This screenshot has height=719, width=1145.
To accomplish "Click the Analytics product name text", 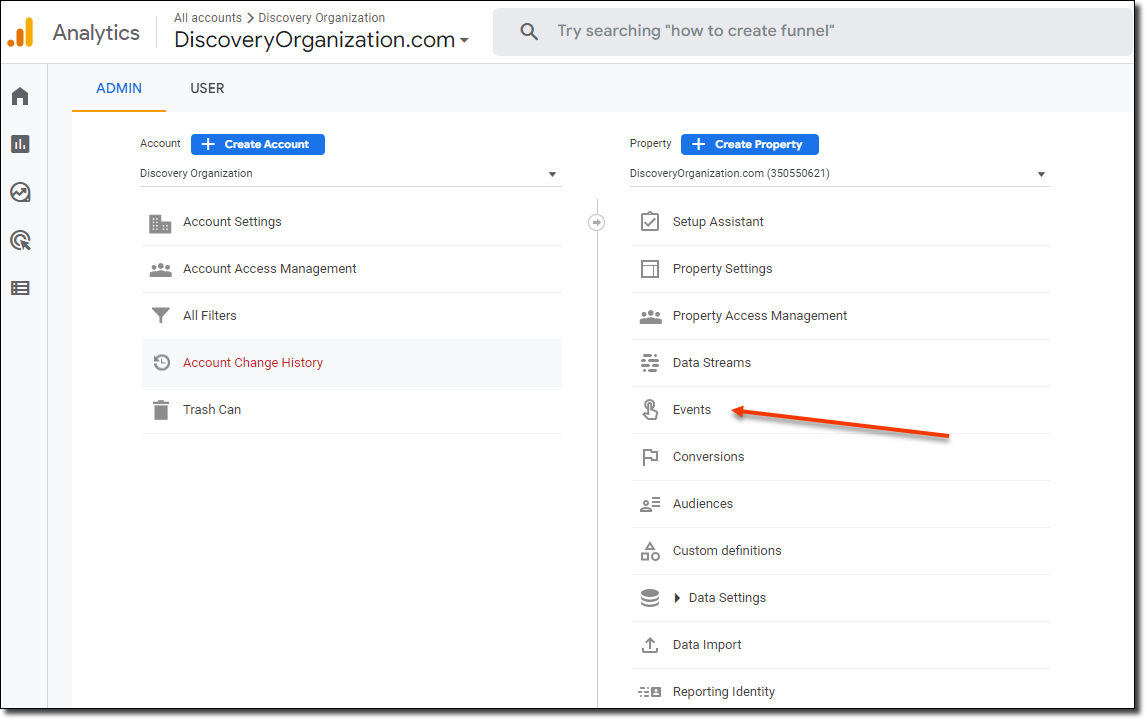I will 96,33.
